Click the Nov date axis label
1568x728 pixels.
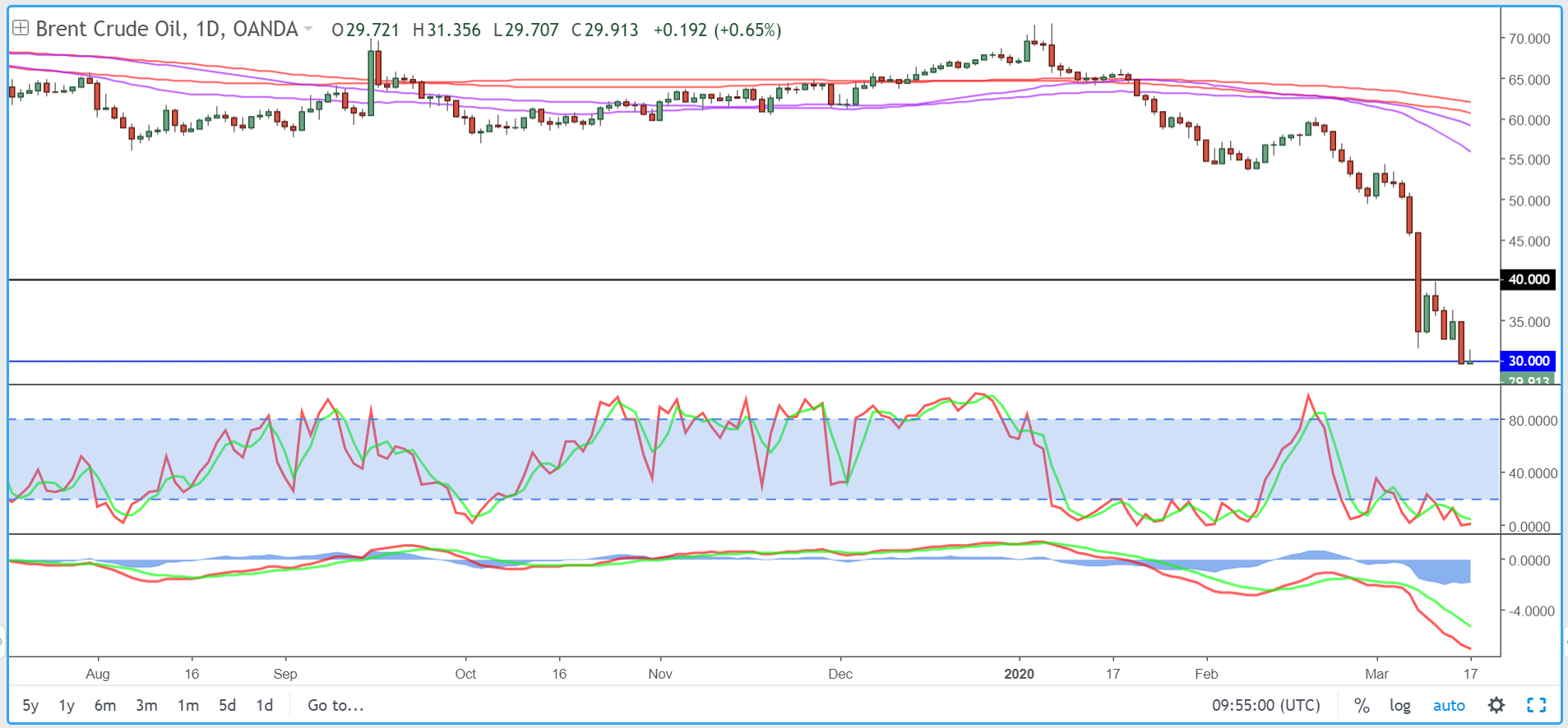[660, 674]
